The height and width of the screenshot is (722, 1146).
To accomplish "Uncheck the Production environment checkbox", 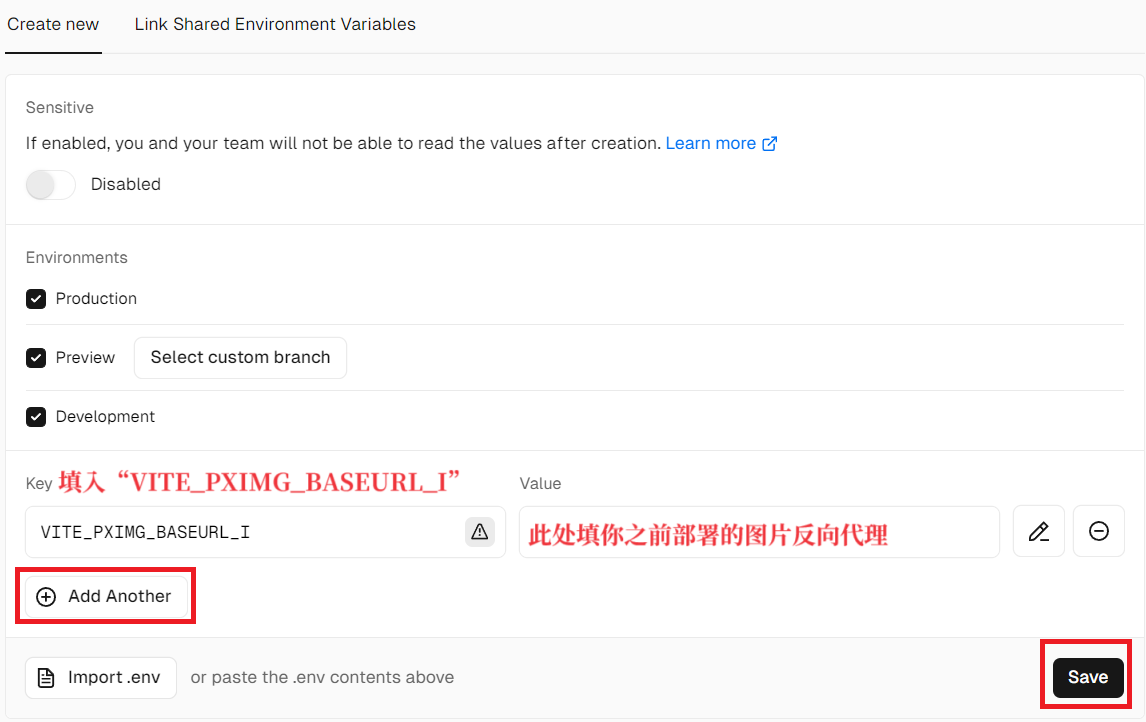I will pyautogui.click(x=36, y=299).
